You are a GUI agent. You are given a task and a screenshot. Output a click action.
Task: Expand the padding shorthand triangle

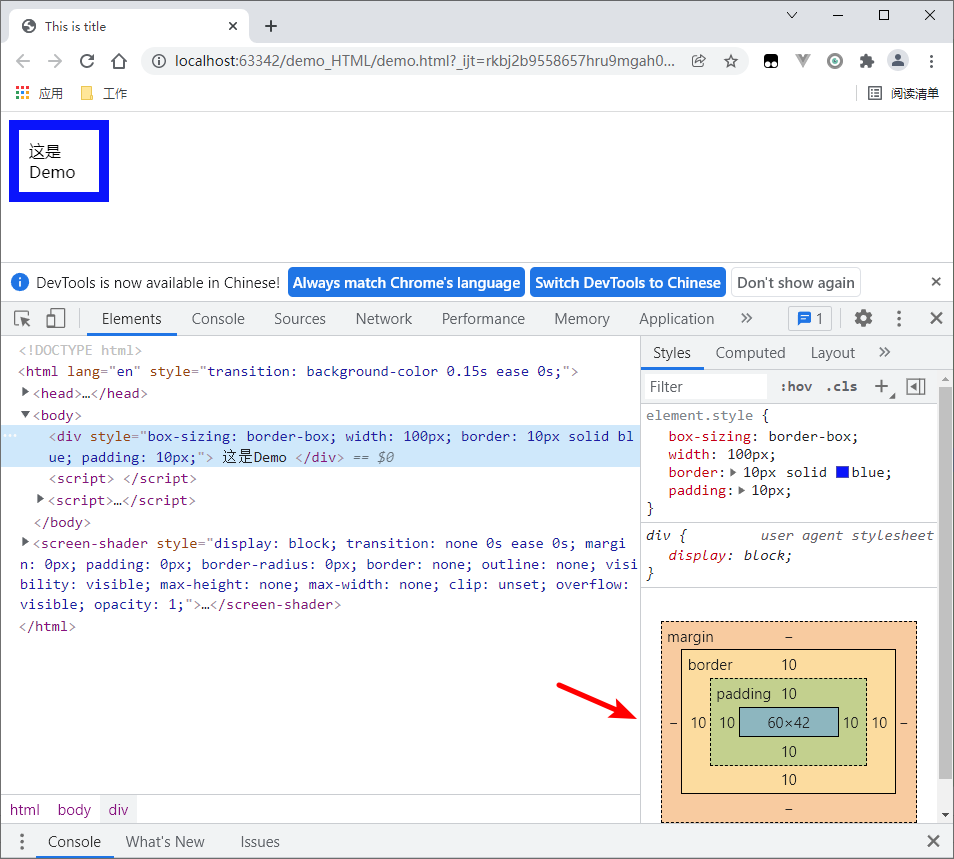(x=742, y=490)
